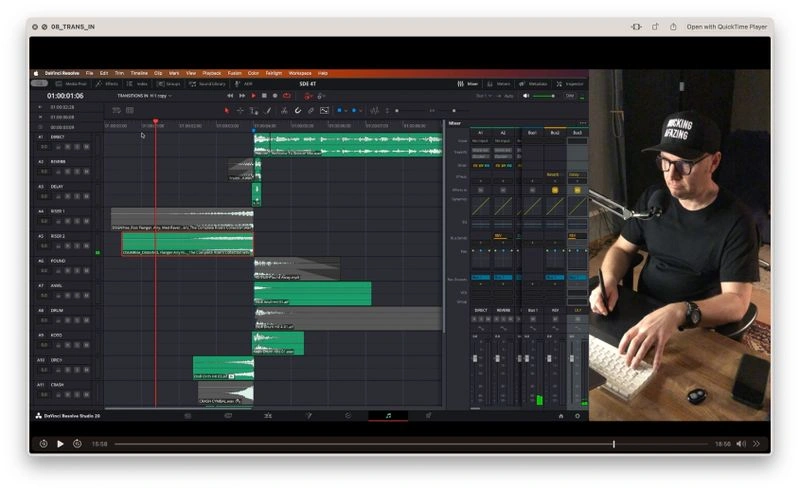Select the RISER 2 green audio clip
800x491 pixels.
click(187, 244)
